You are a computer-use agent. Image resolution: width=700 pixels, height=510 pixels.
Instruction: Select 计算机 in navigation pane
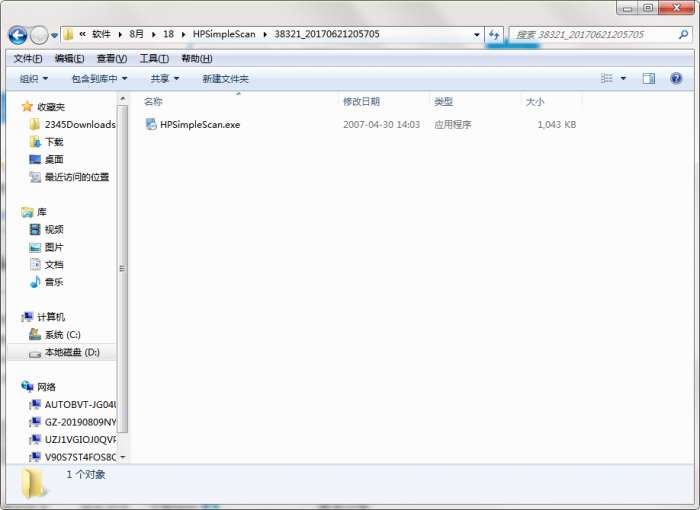[x=43, y=317]
